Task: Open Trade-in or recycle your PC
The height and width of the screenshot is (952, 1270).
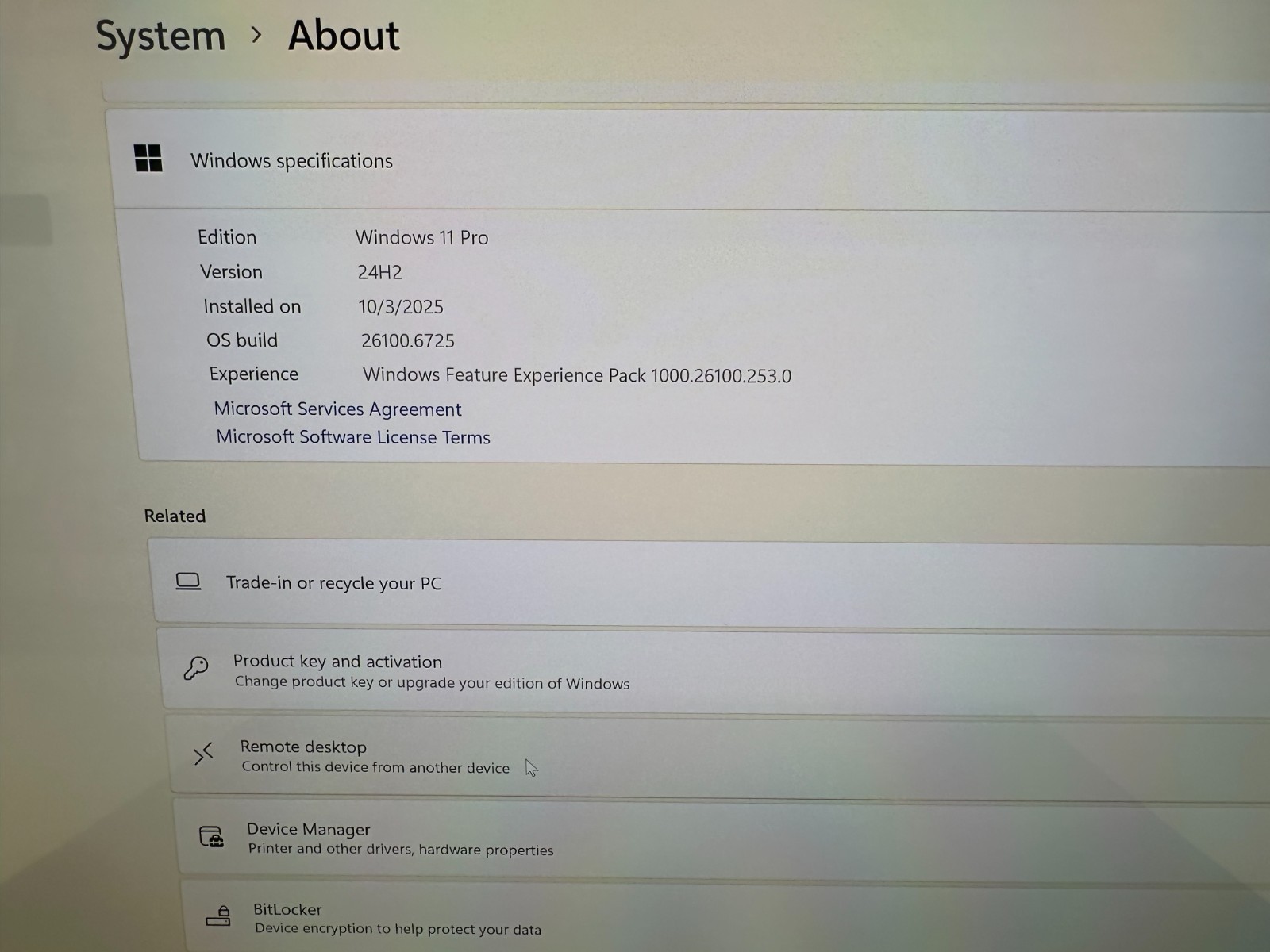Action: coord(710,583)
